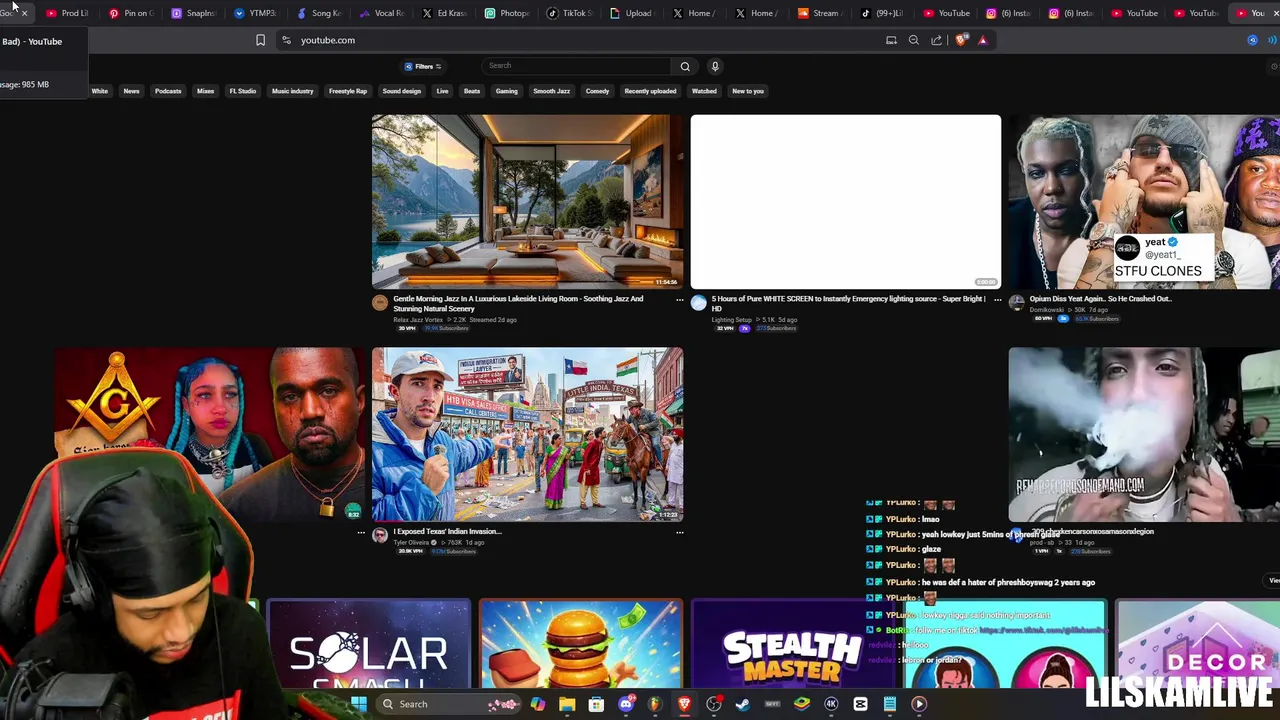Open Steam from the taskbar

743,704
